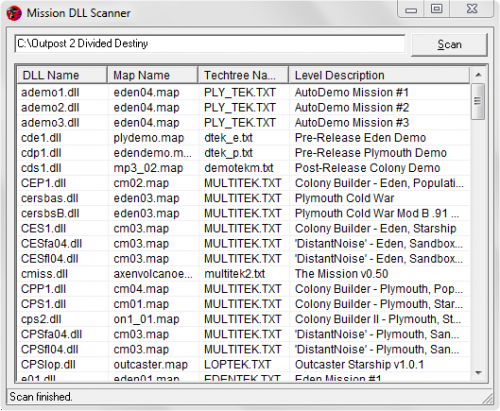This screenshot has width=500, height=411.
Task: Click the multitek2.txt techtree cell
Action: [x=234, y=274]
